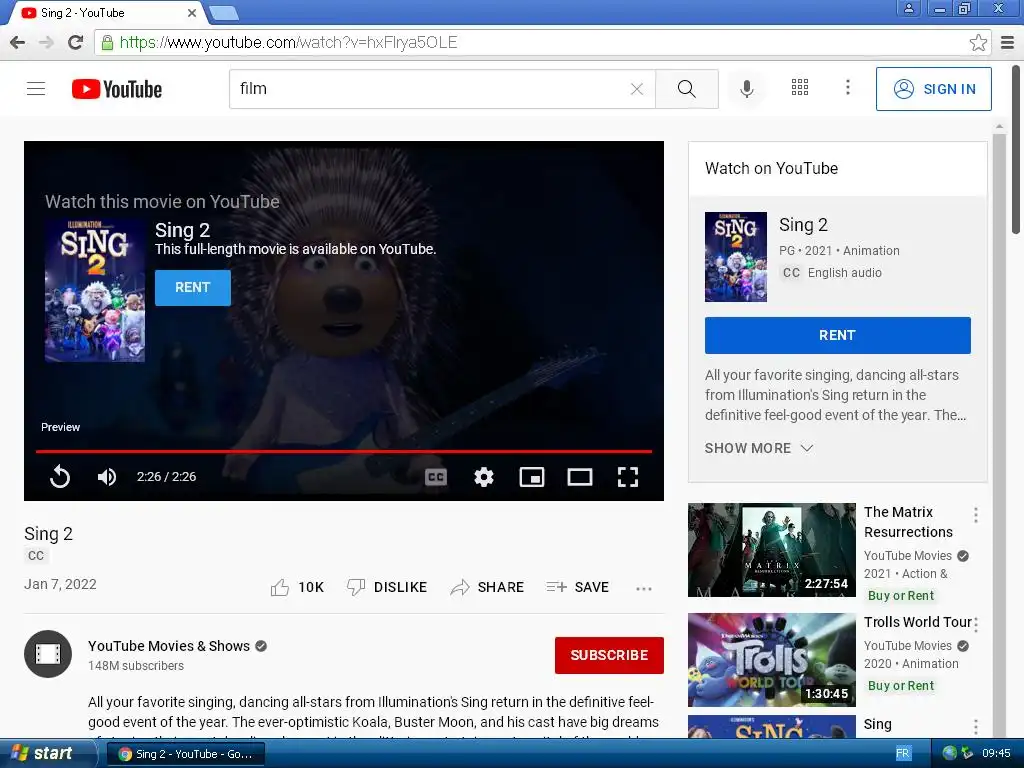Click Buy or Rent under Trolls World Tour
Viewport: 1024px width, 768px height.
(901, 686)
